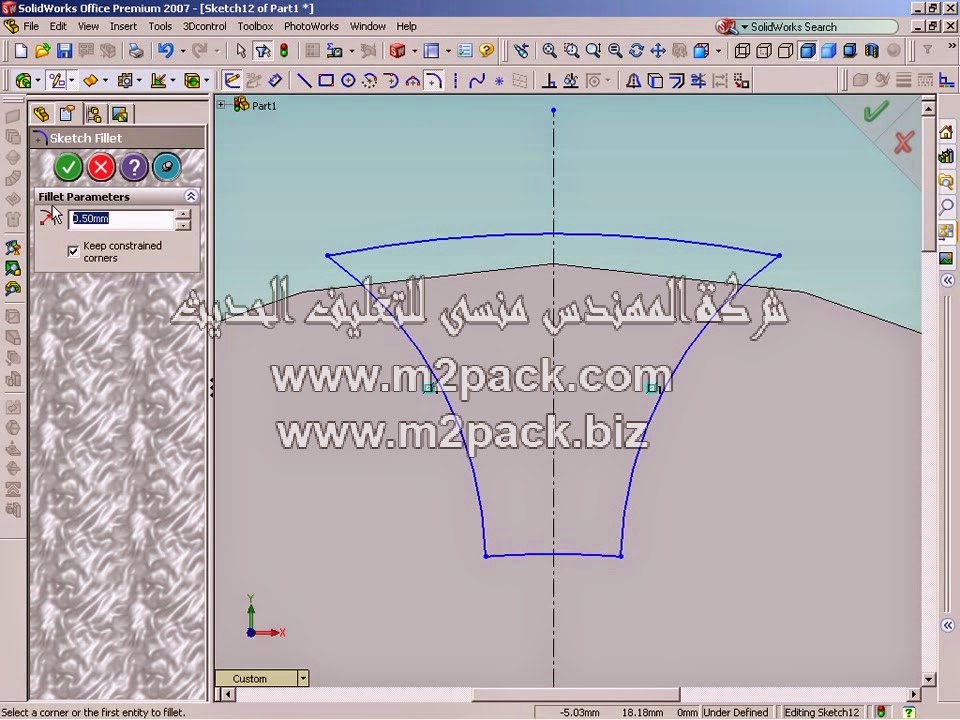Open the Tools menu
The width and height of the screenshot is (960, 720).
pos(160,26)
